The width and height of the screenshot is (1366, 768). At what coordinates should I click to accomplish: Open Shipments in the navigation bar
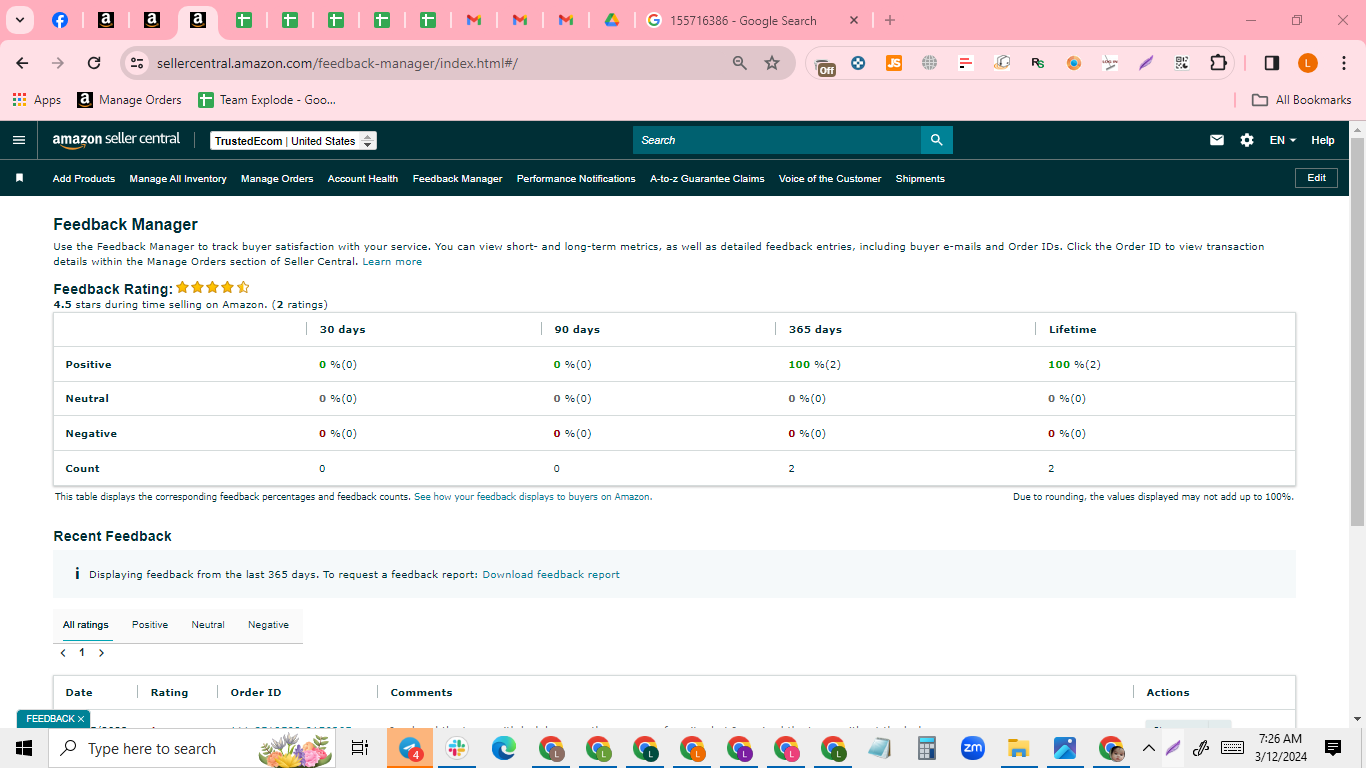point(920,179)
